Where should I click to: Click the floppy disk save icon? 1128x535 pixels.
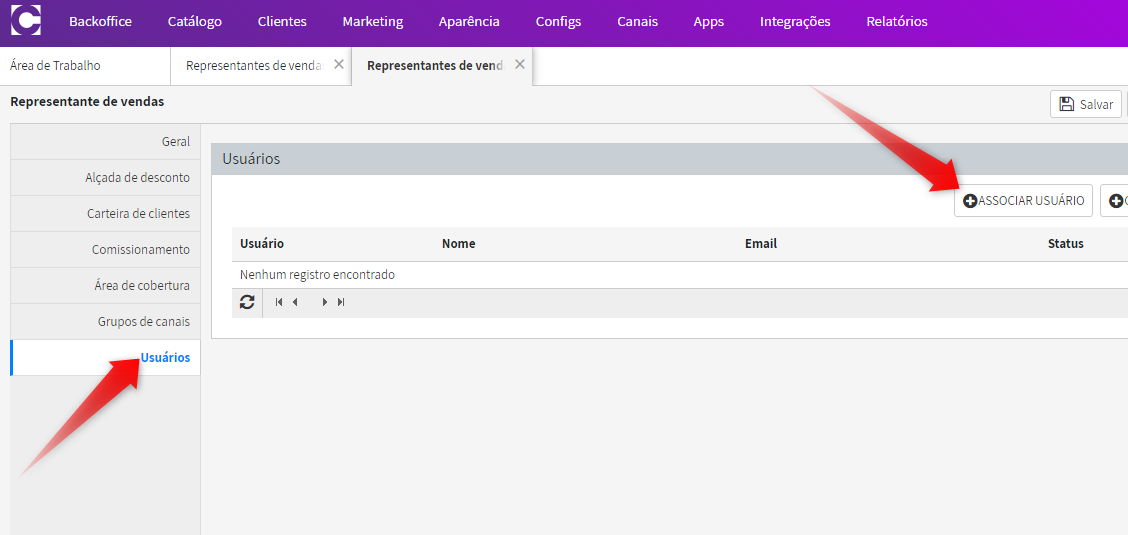click(1067, 104)
